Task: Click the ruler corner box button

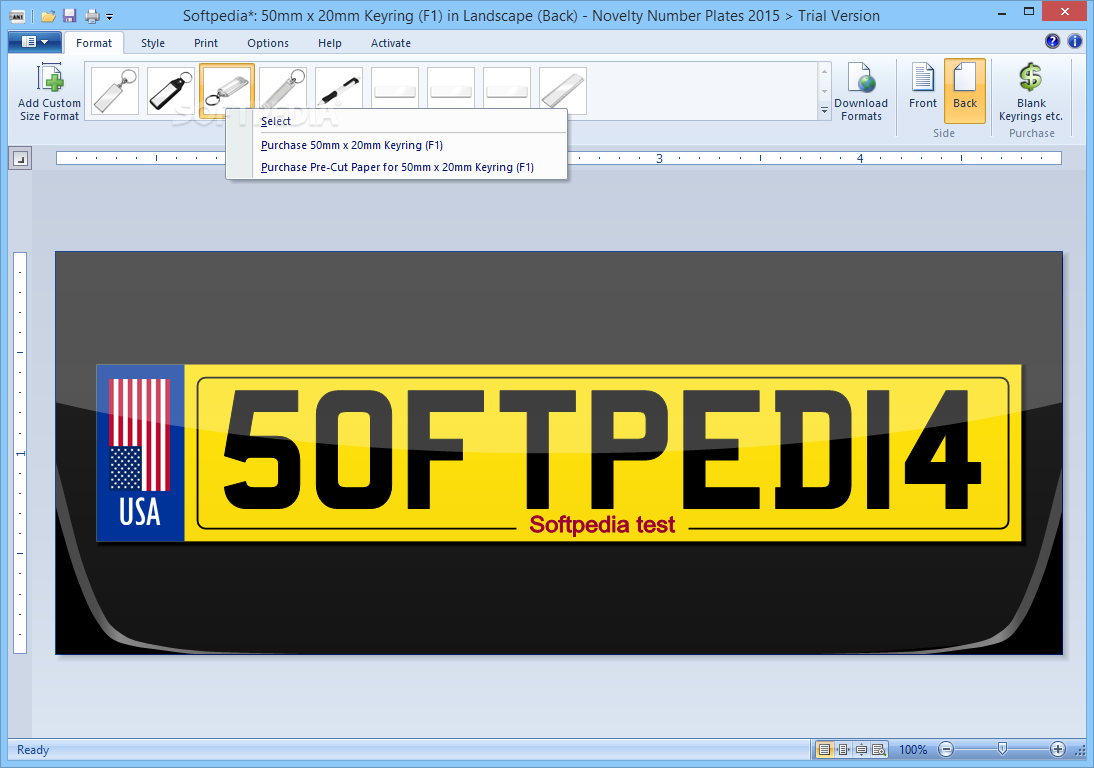Action: point(20,160)
